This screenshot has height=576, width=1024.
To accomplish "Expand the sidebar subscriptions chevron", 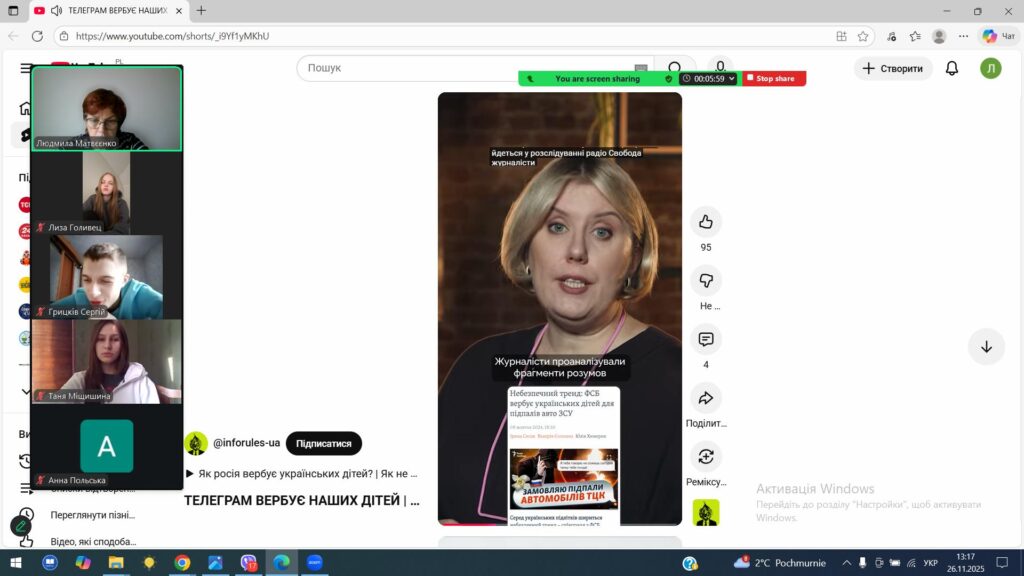I will pyautogui.click(x=26, y=392).
